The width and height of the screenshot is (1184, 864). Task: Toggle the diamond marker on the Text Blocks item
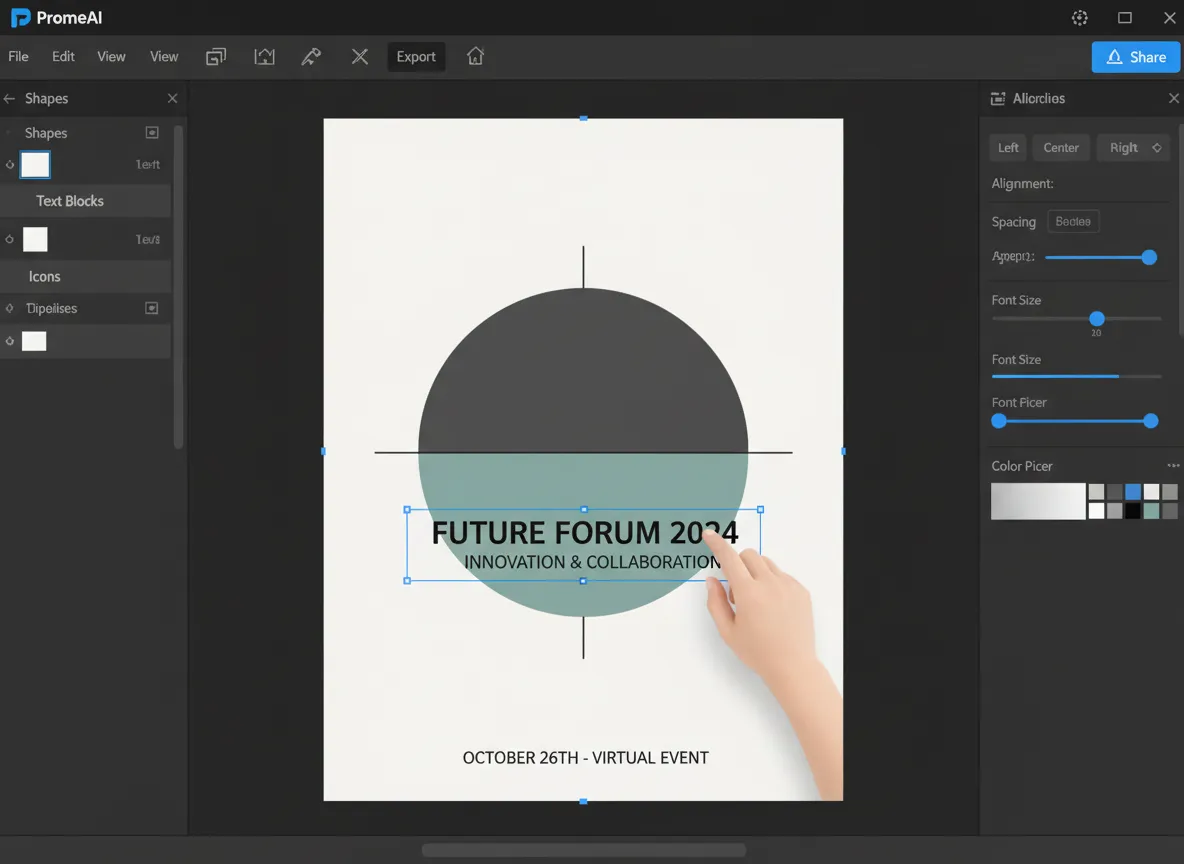click(x=8, y=239)
